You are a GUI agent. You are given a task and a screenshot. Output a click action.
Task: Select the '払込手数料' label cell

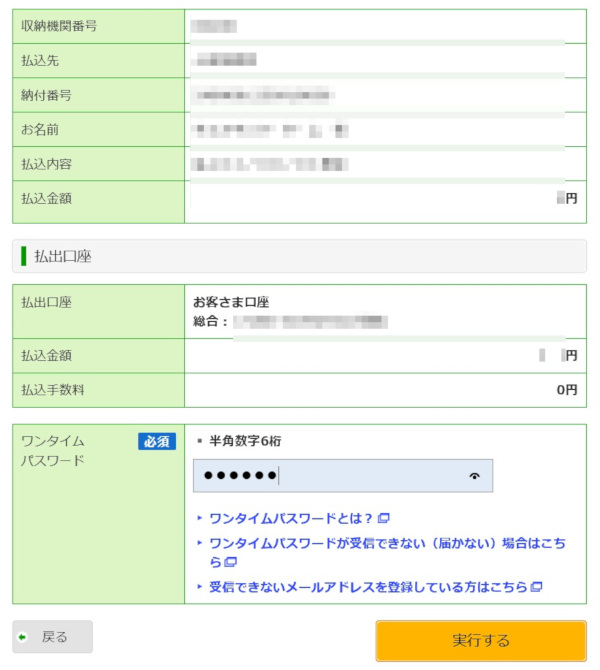tap(99, 390)
